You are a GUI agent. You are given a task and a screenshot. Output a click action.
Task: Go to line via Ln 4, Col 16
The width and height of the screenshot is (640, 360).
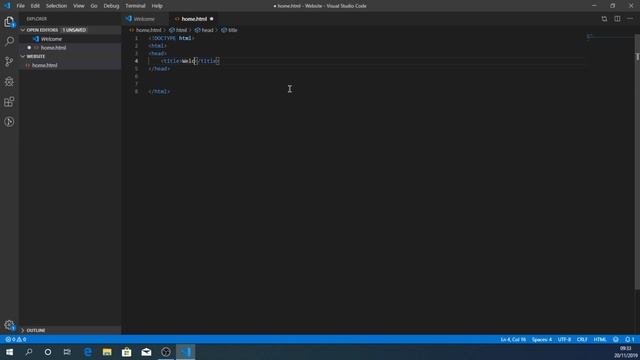click(x=513, y=339)
